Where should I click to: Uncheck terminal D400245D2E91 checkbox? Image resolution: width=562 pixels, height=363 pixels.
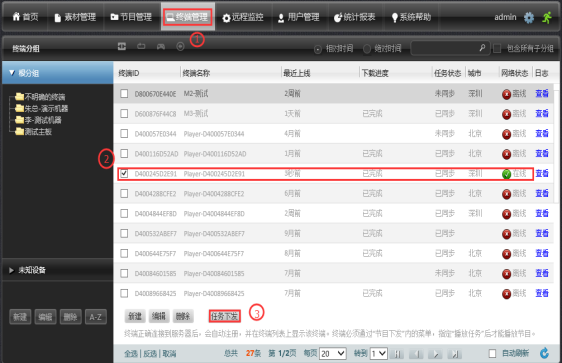tap(124, 173)
